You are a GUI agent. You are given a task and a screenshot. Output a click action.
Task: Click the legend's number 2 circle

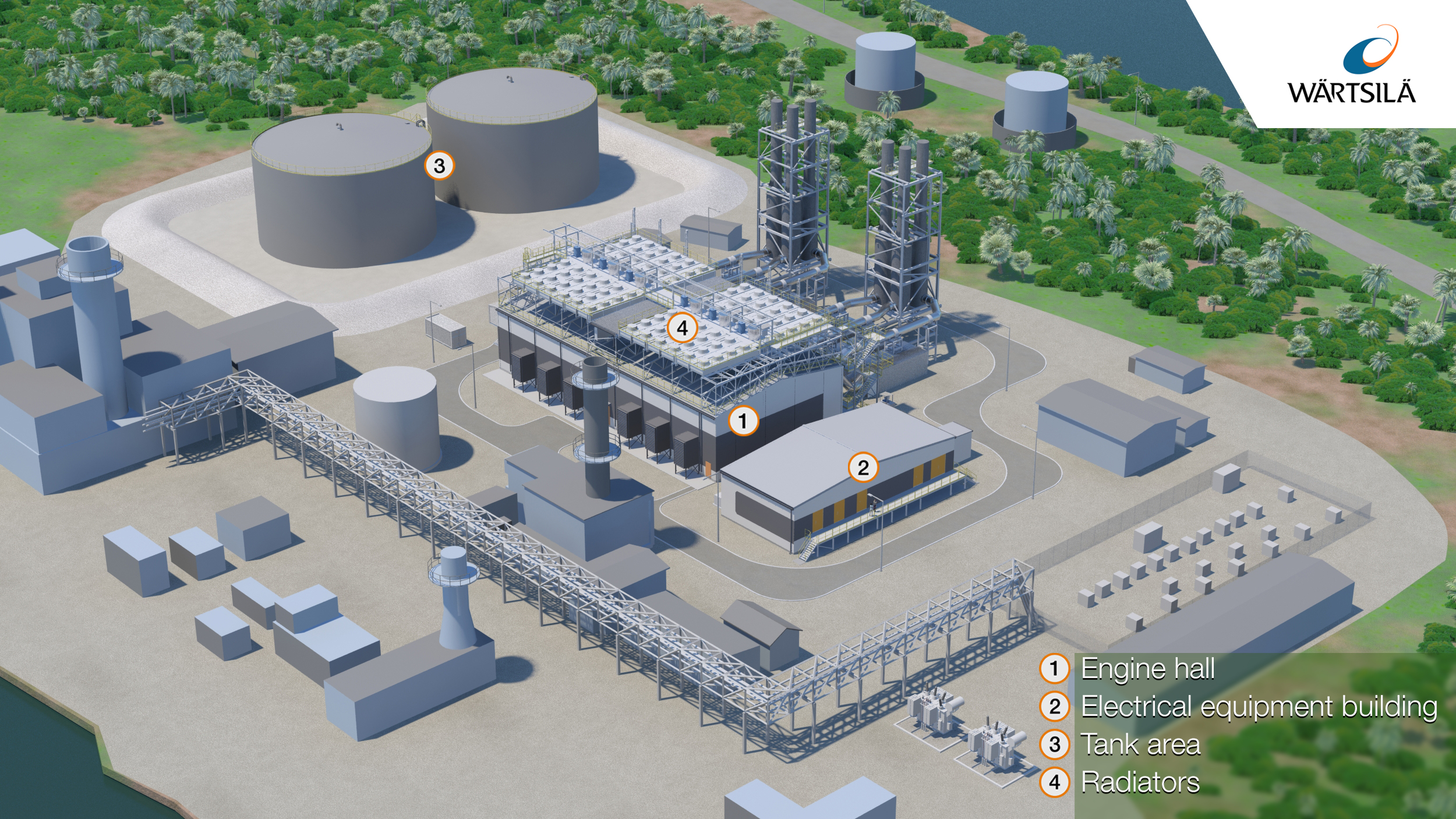coord(1054,707)
